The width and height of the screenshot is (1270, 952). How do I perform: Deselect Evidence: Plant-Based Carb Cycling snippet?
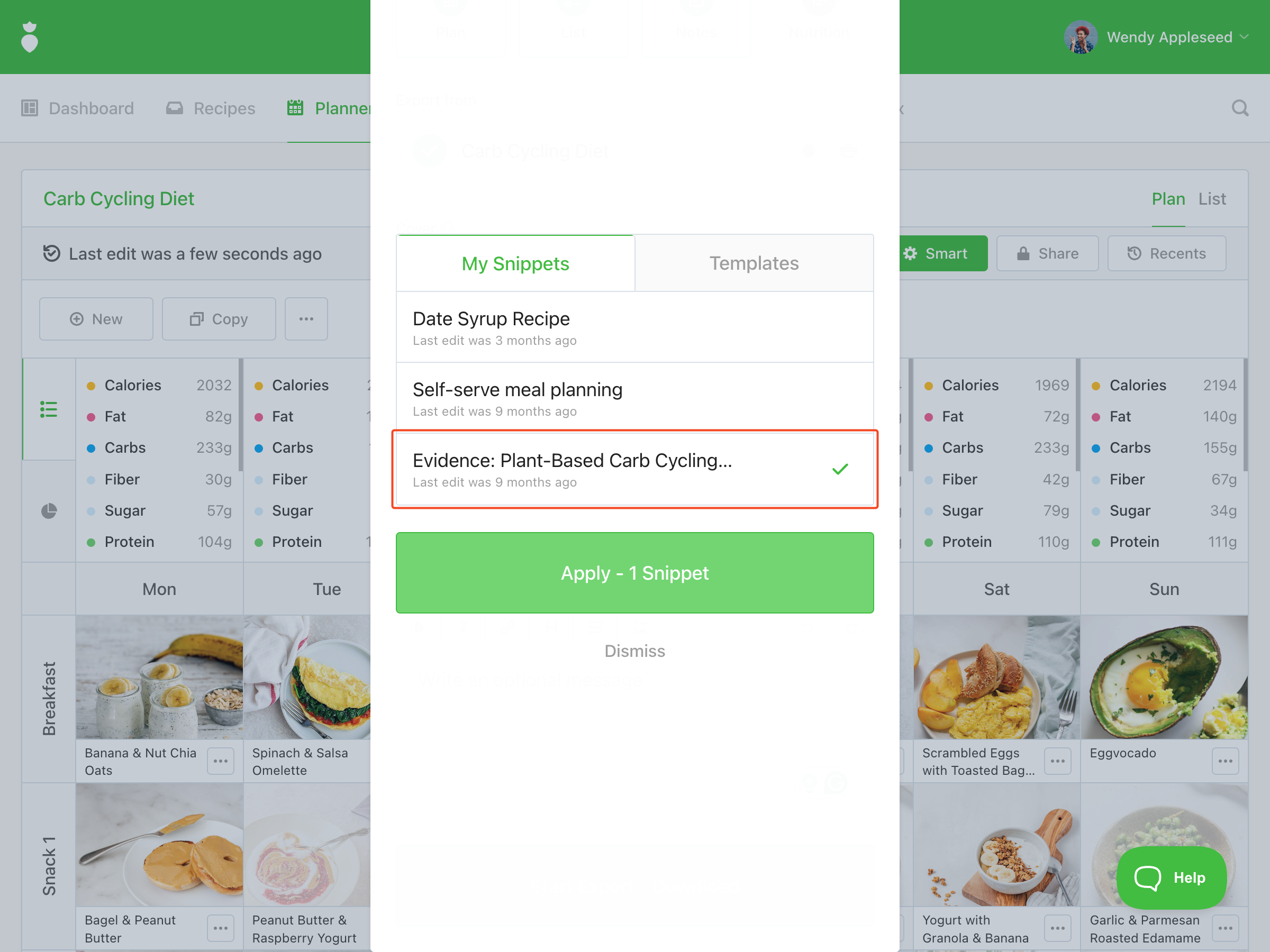[634, 470]
